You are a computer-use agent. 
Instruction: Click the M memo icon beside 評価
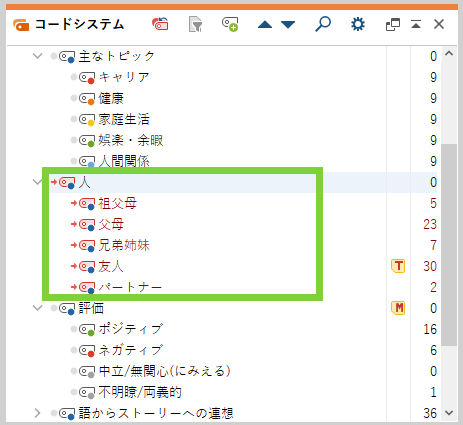click(x=398, y=308)
